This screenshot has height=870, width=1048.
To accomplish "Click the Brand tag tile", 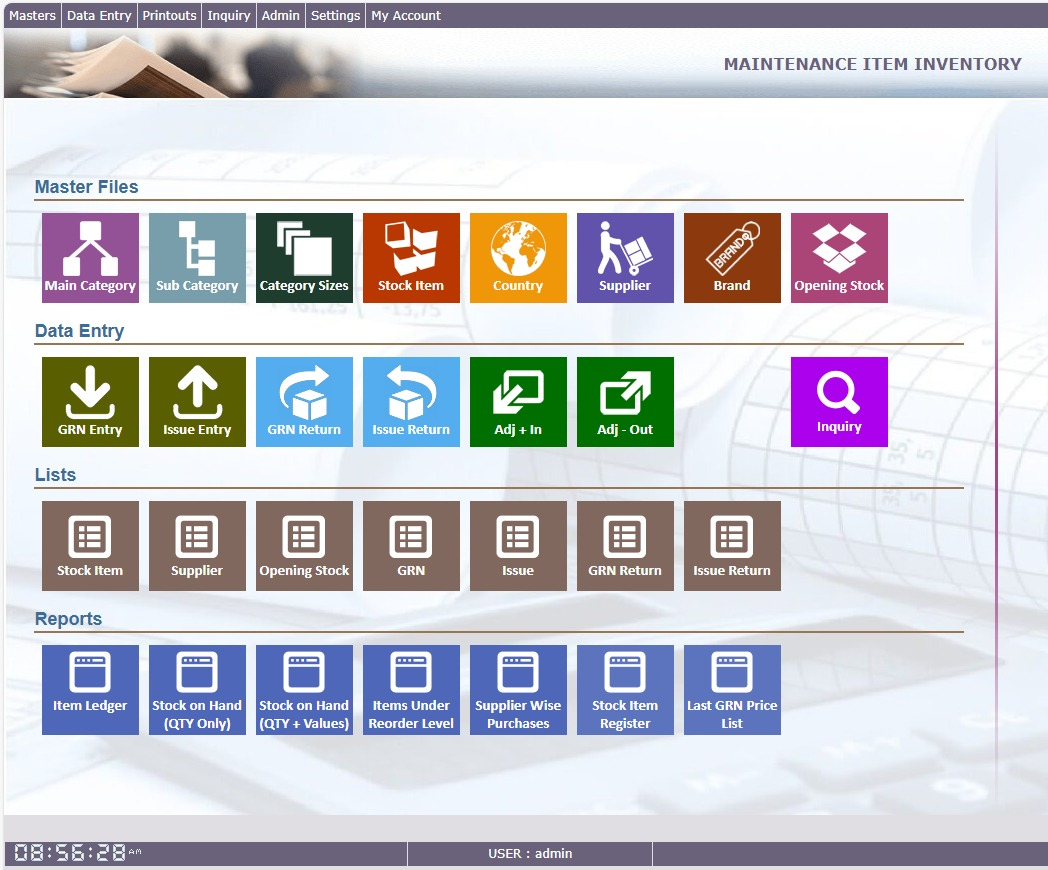I will click(x=732, y=257).
